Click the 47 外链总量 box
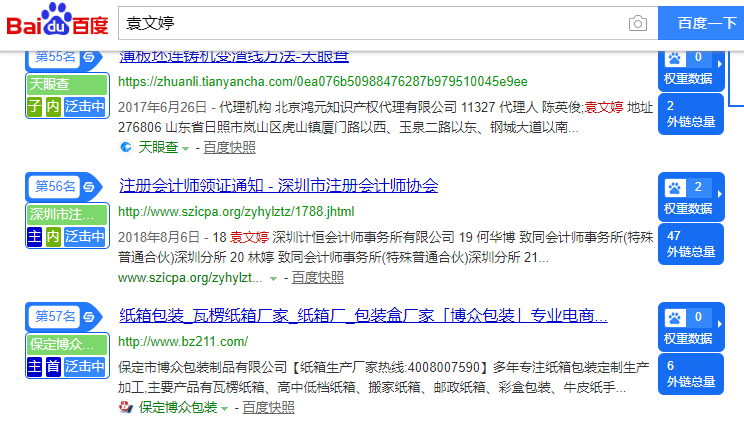The width and height of the screenshot is (744, 421). pyautogui.click(x=691, y=244)
